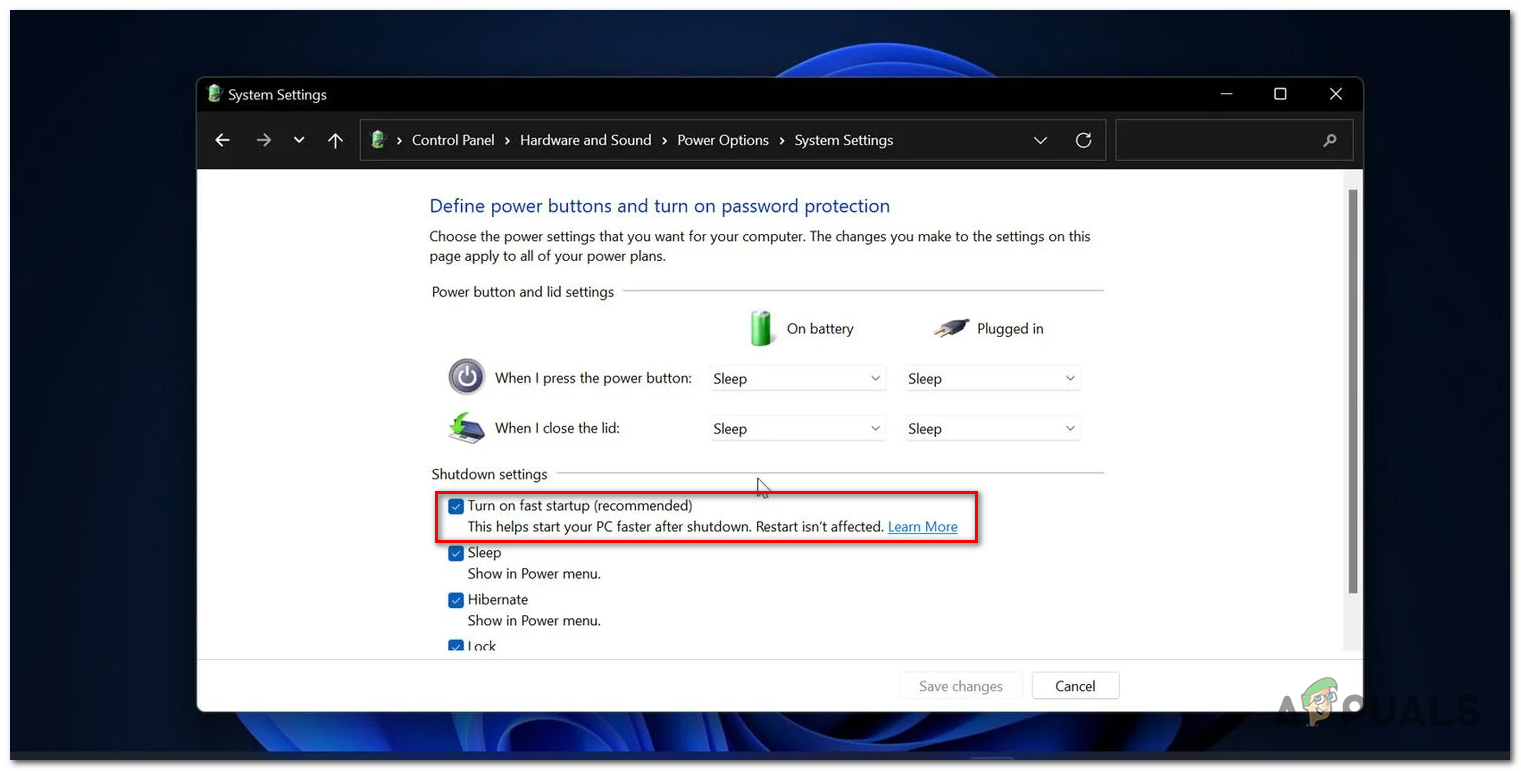Uncheck Sleep under Shutdown settings
The image size is (1521, 771).
[457, 553]
